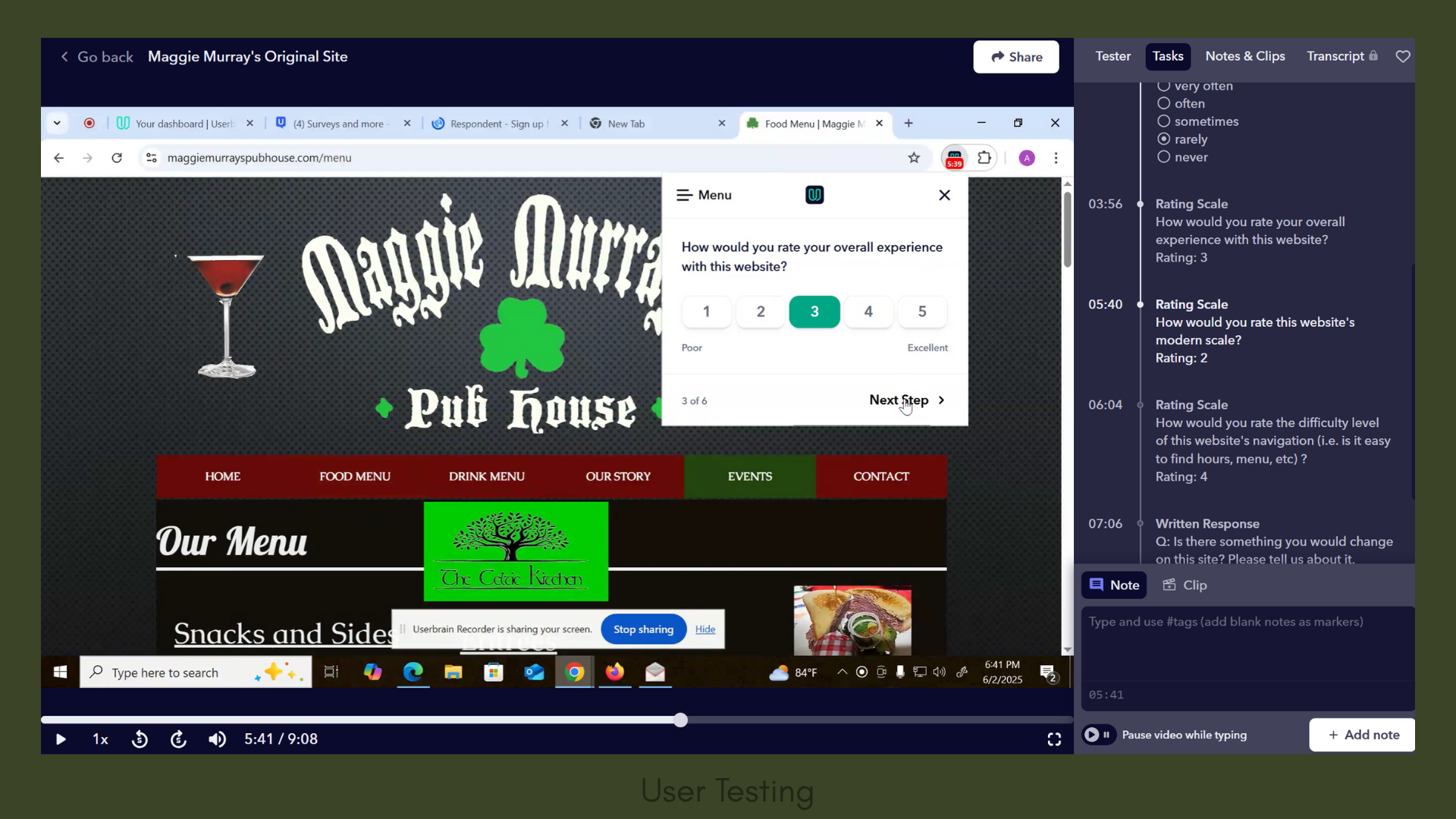
Task: Change playback speed 1x
Action: coord(100,739)
